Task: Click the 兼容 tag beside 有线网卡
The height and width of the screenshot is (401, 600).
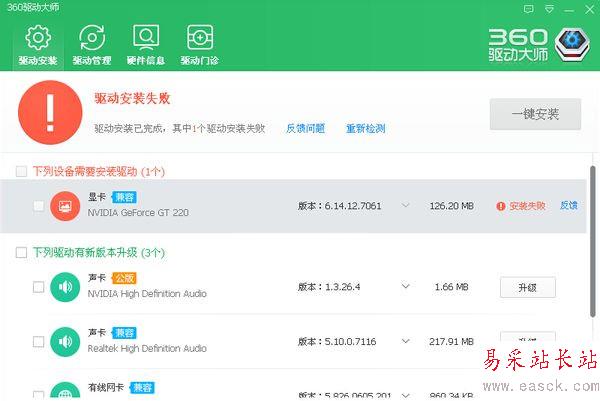Action: 142,388
